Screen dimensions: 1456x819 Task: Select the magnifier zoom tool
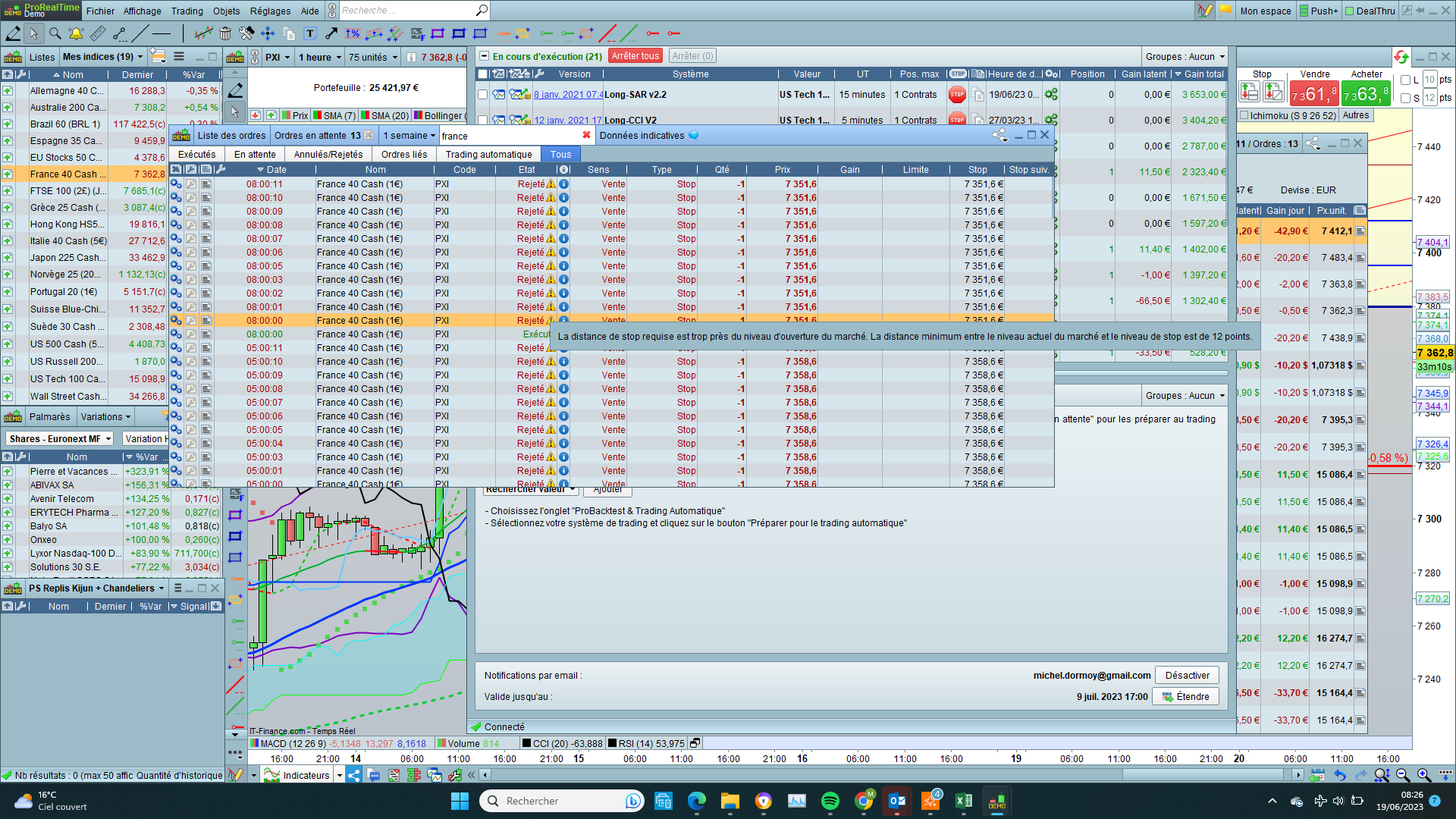pos(55,33)
